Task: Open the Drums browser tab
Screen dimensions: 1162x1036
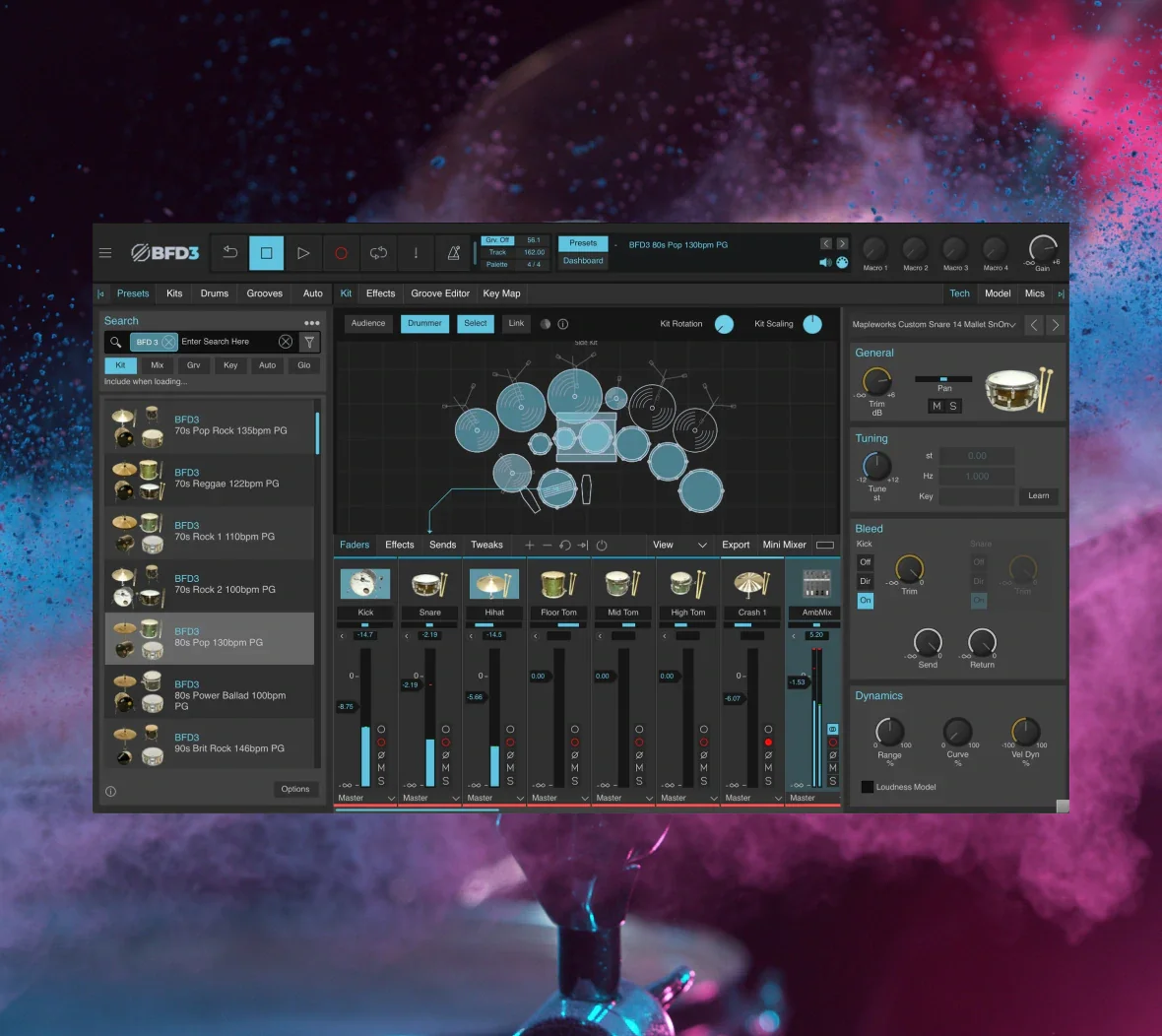Action: [x=214, y=293]
